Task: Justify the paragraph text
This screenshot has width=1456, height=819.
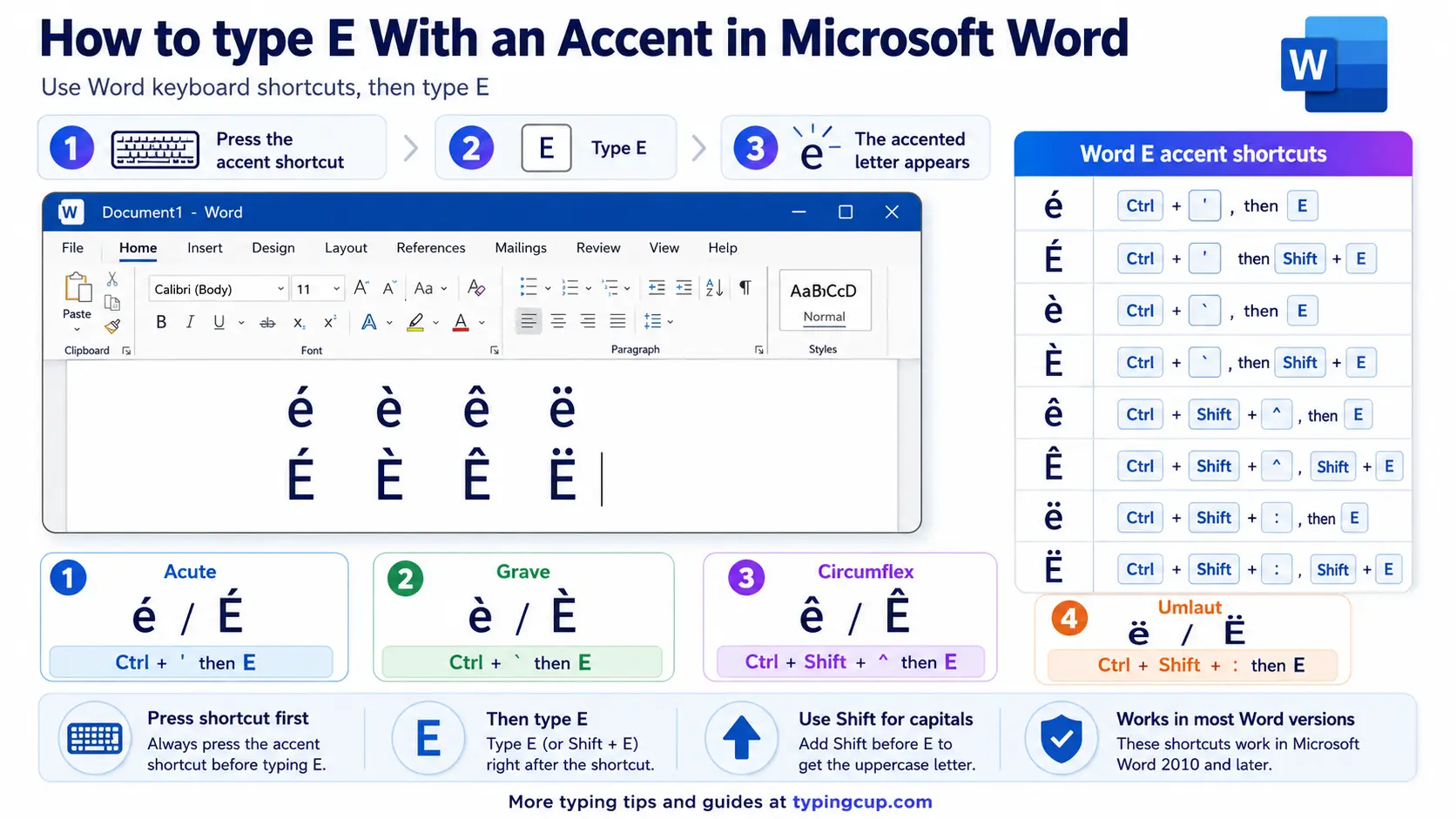Action: (617, 321)
